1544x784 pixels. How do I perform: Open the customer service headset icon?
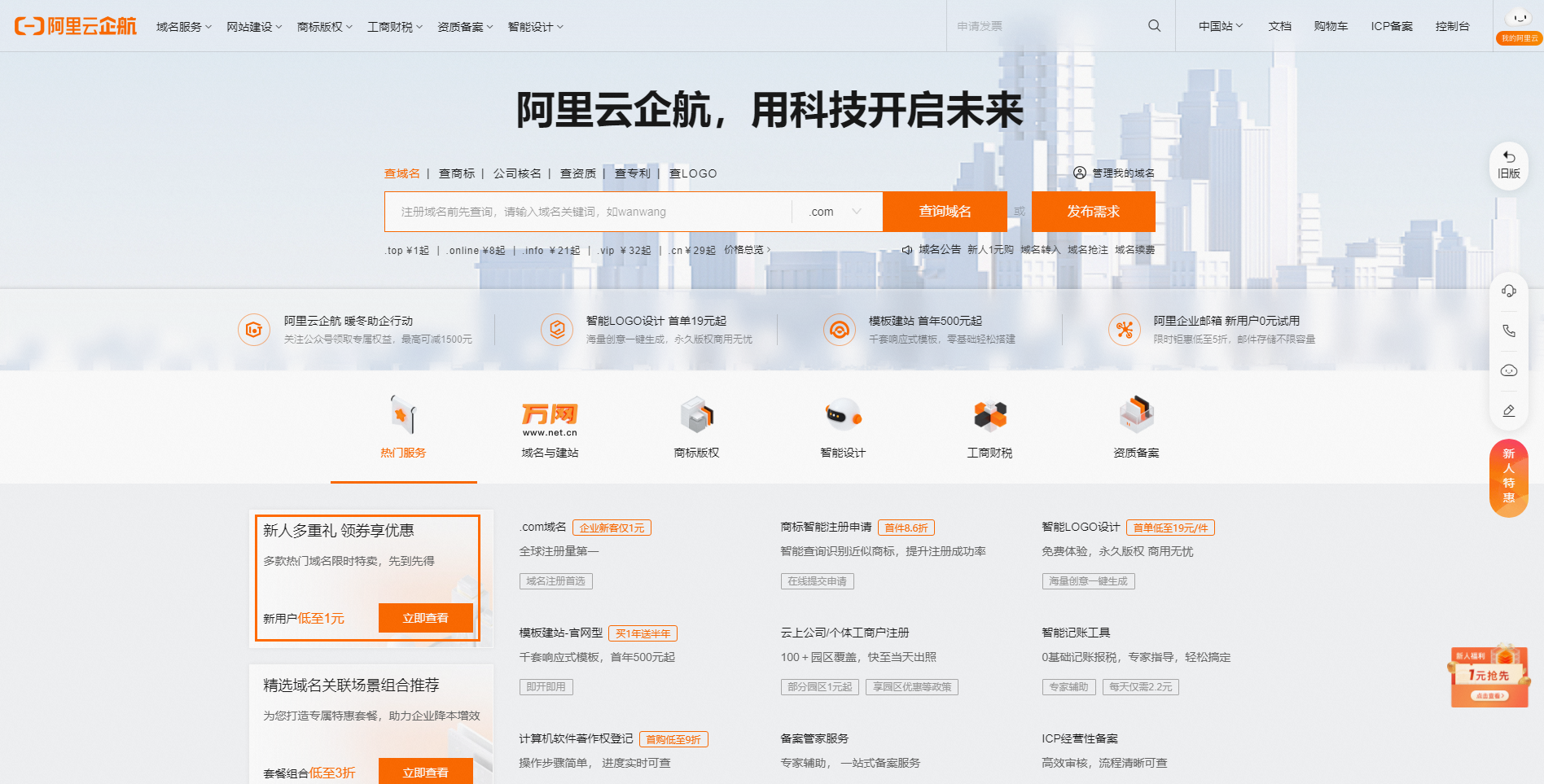[x=1509, y=291]
